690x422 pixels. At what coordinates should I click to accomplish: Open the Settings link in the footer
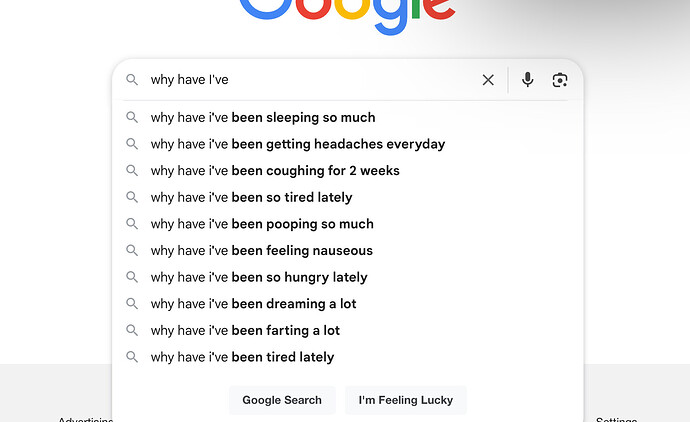click(x=617, y=420)
